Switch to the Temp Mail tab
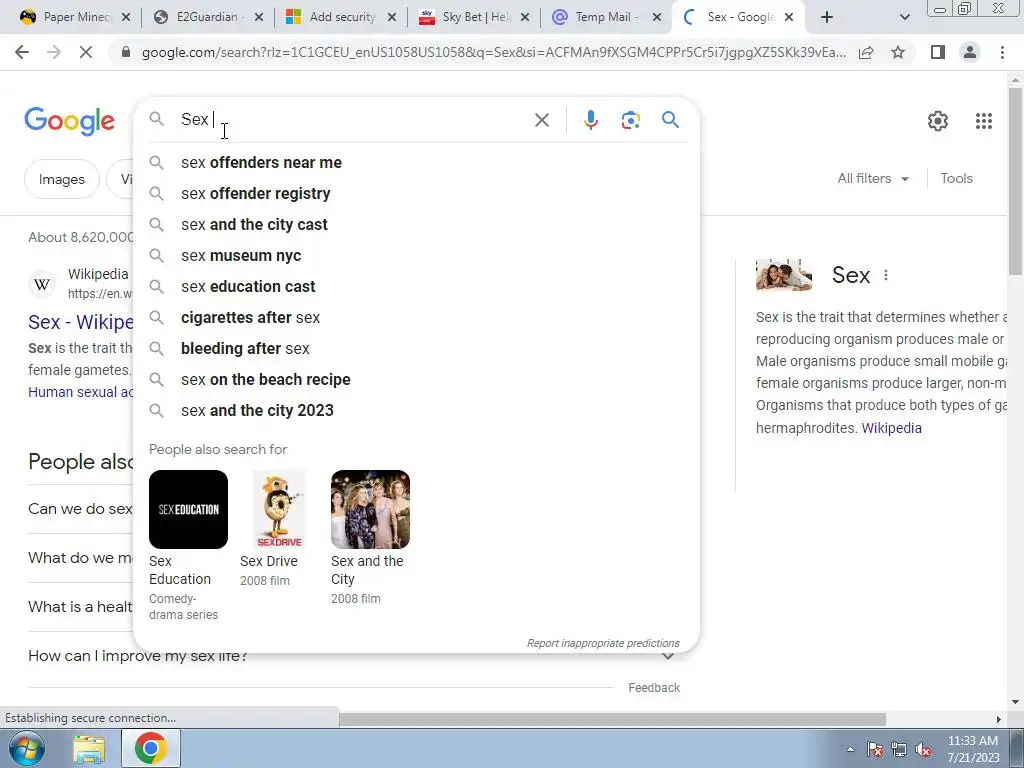This screenshot has width=1024, height=768. click(605, 17)
